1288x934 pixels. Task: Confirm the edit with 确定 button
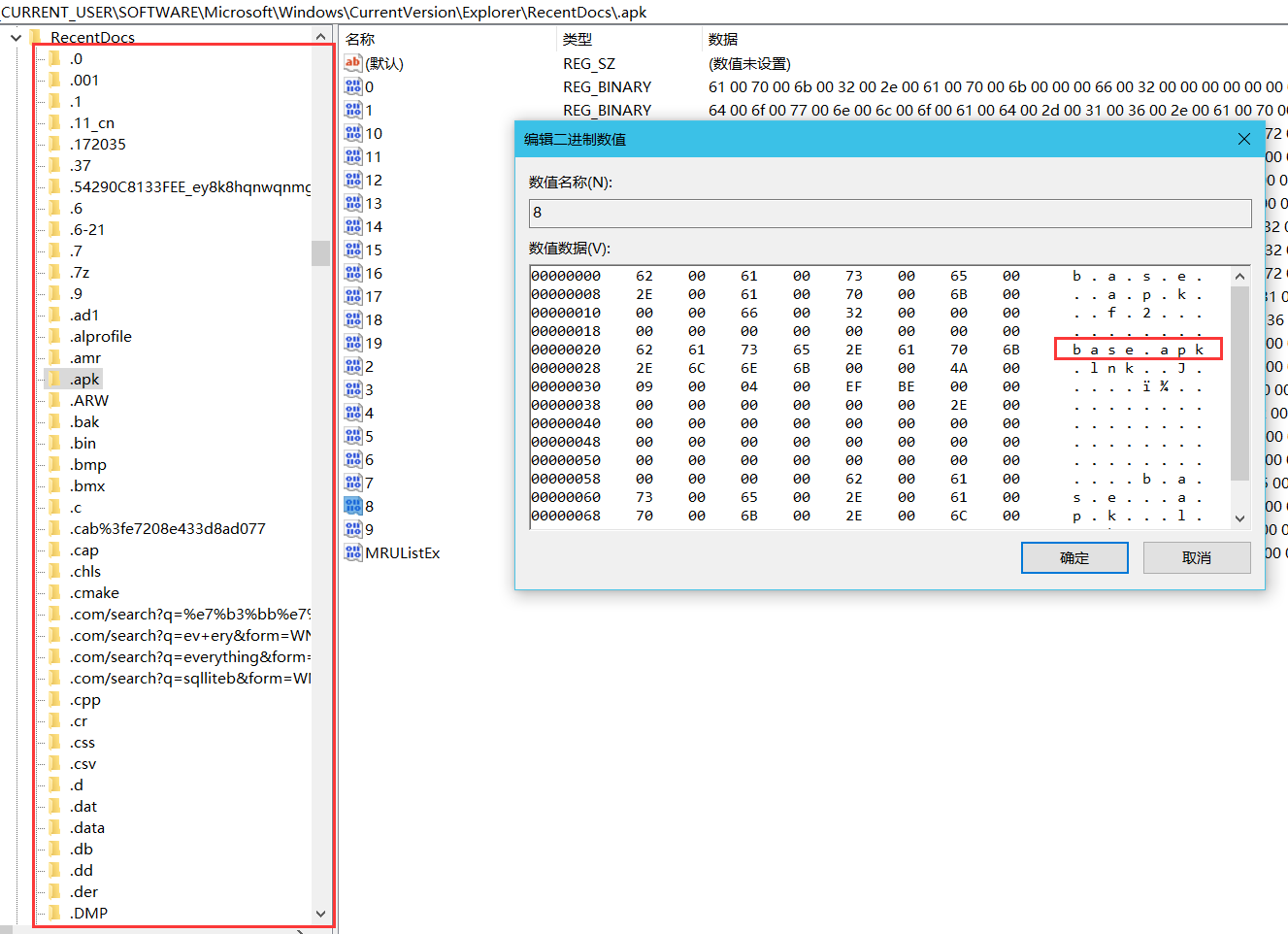pos(1074,558)
